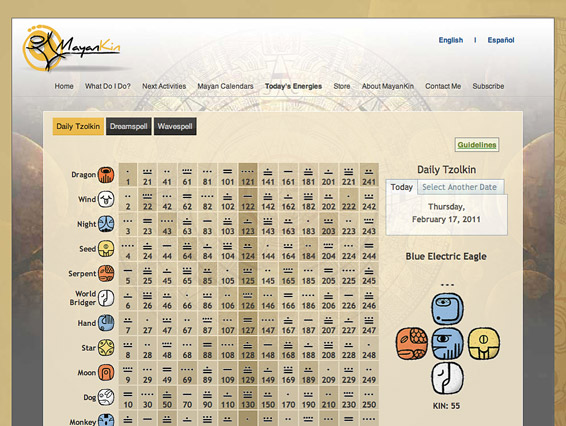Viewport: 566px width, 426px height.
Task: Click kin cell 121 in the Dragon row
Action: pyautogui.click(x=248, y=175)
